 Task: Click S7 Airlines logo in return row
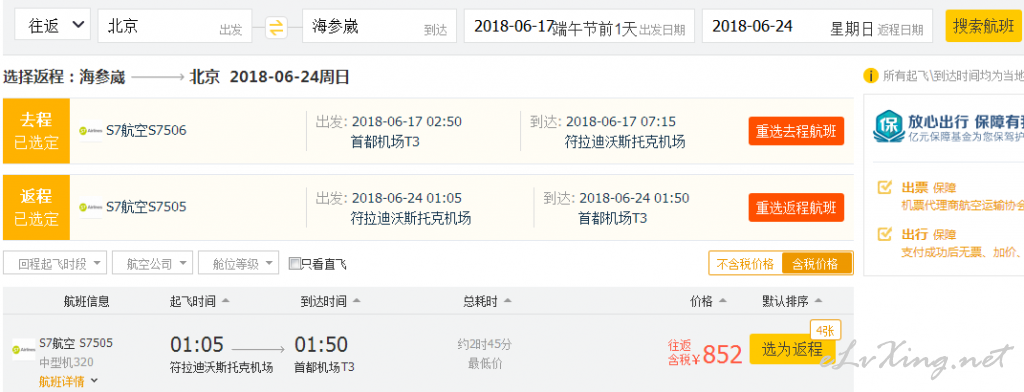pos(90,207)
